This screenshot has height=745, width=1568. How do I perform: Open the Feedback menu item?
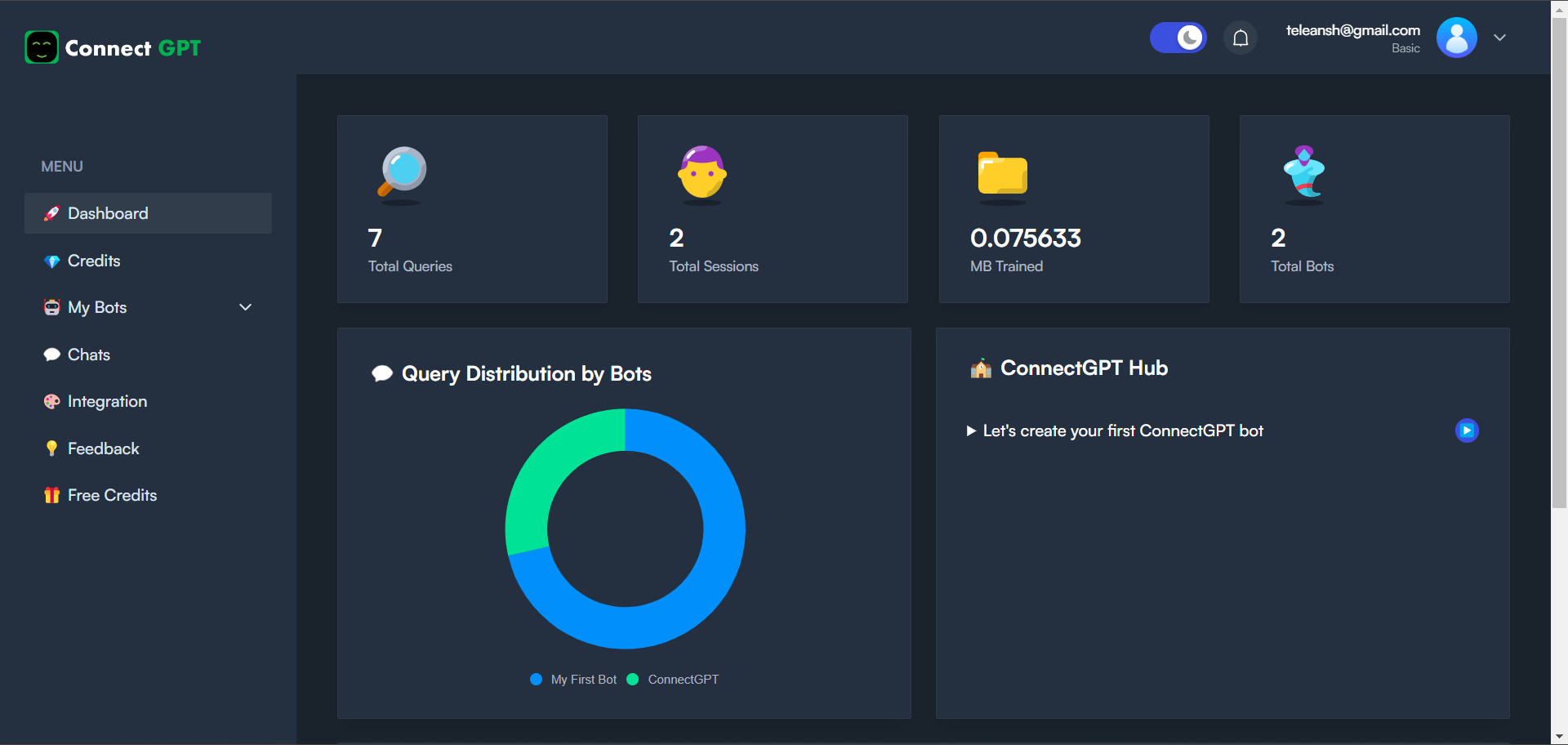pyautogui.click(x=148, y=448)
